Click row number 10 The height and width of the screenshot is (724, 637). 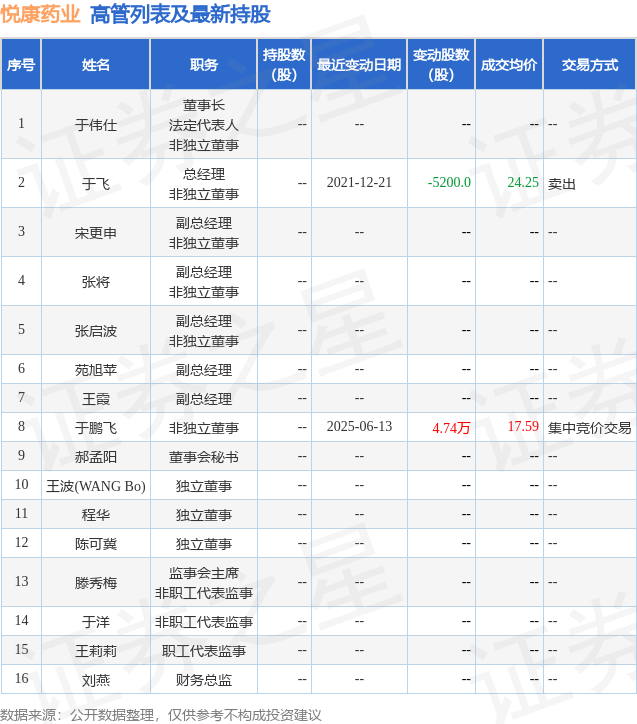click(22, 484)
